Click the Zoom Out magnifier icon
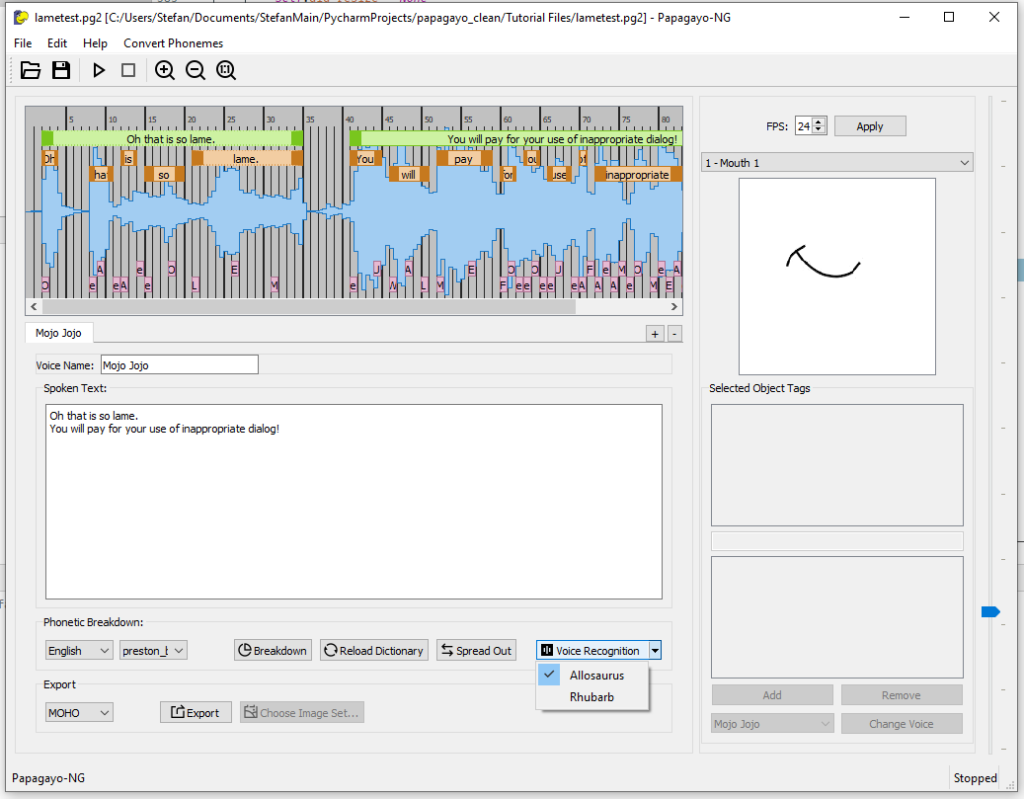The width and height of the screenshot is (1024, 799). click(195, 70)
